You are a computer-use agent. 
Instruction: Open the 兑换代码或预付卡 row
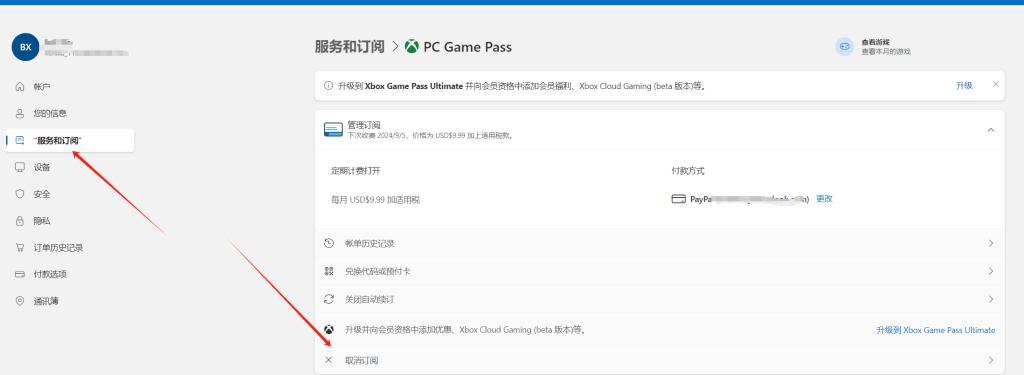click(x=660, y=271)
